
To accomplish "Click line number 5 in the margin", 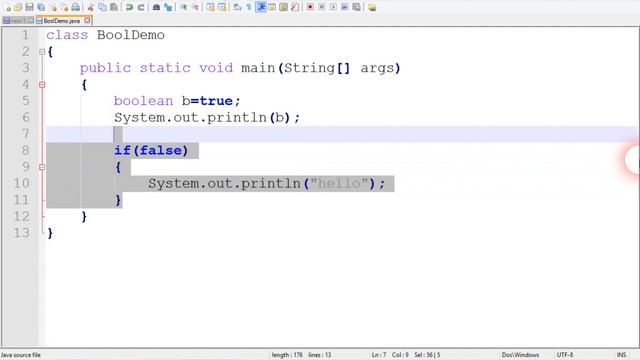I will pos(26,101).
